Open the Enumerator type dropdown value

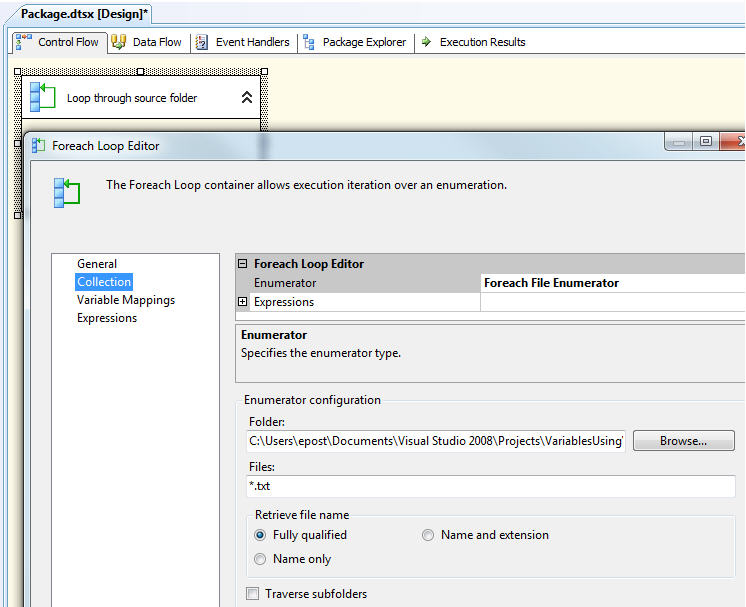pyautogui.click(x=610, y=283)
